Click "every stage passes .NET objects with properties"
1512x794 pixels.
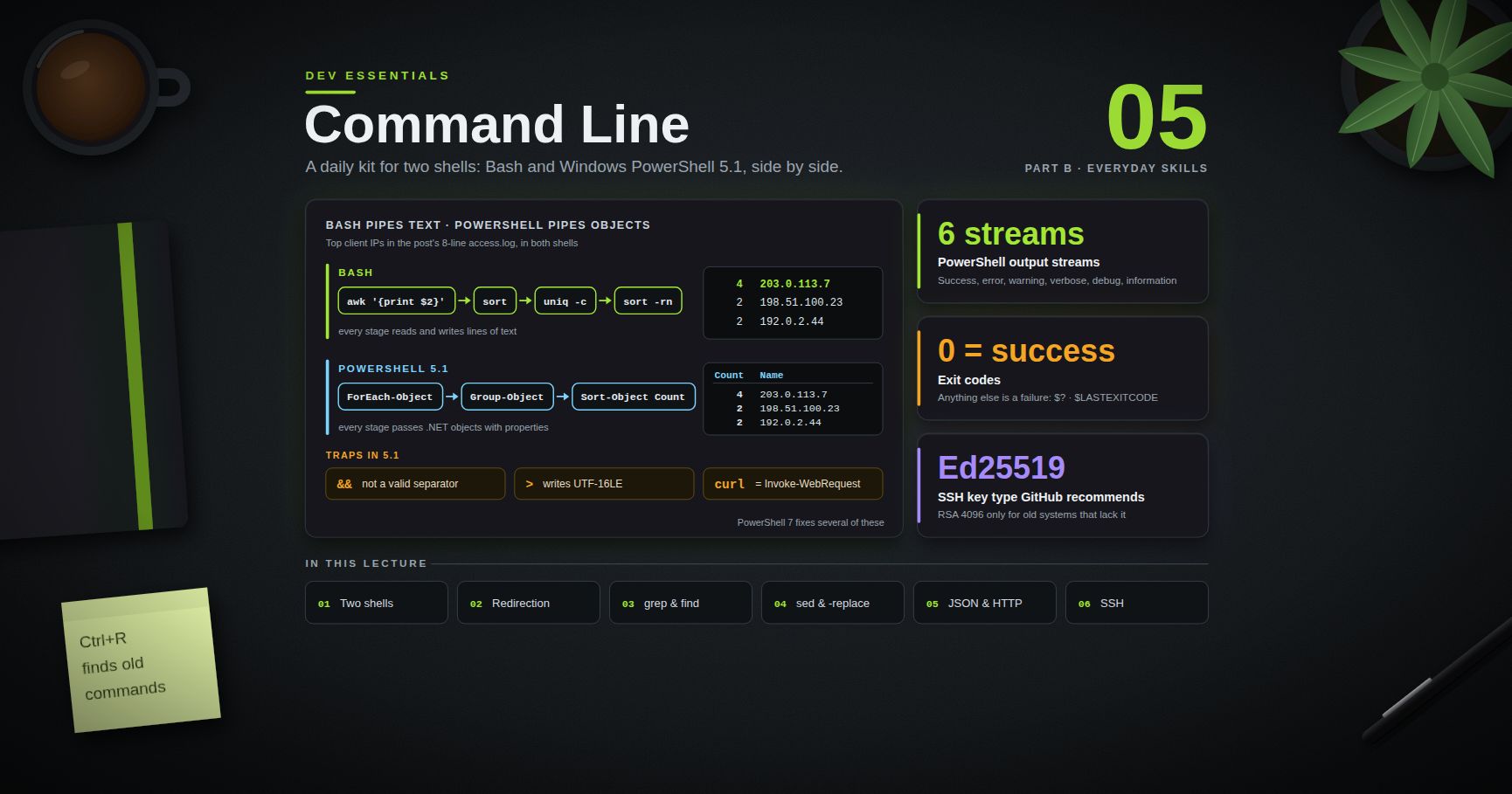[x=443, y=427]
